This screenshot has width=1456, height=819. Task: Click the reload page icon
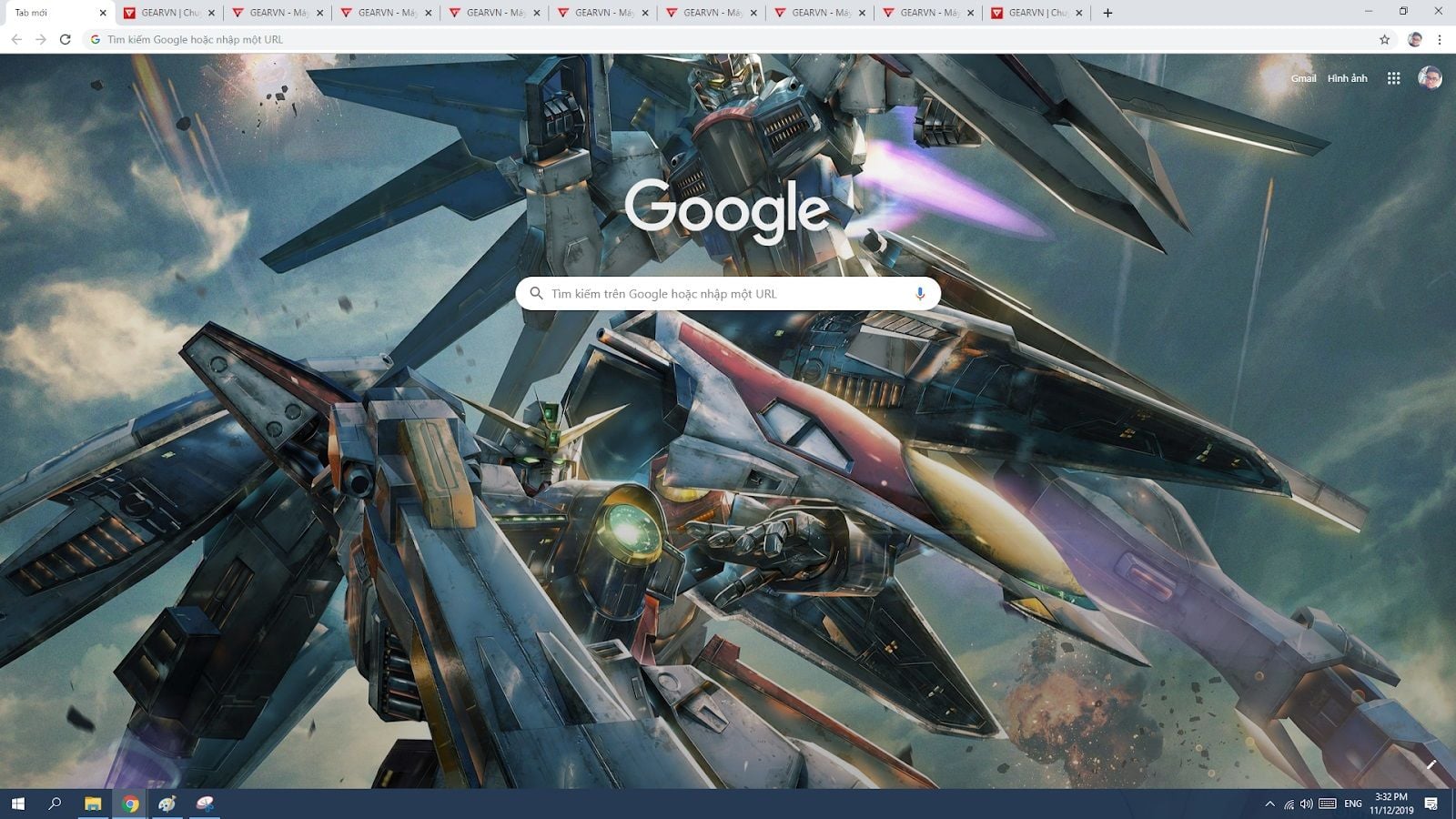click(65, 39)
